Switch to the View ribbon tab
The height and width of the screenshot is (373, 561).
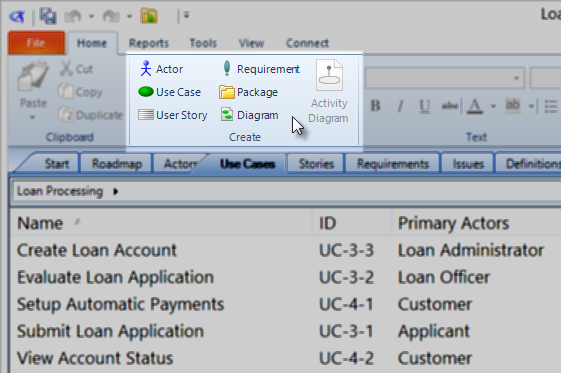(x=252, y=43)
